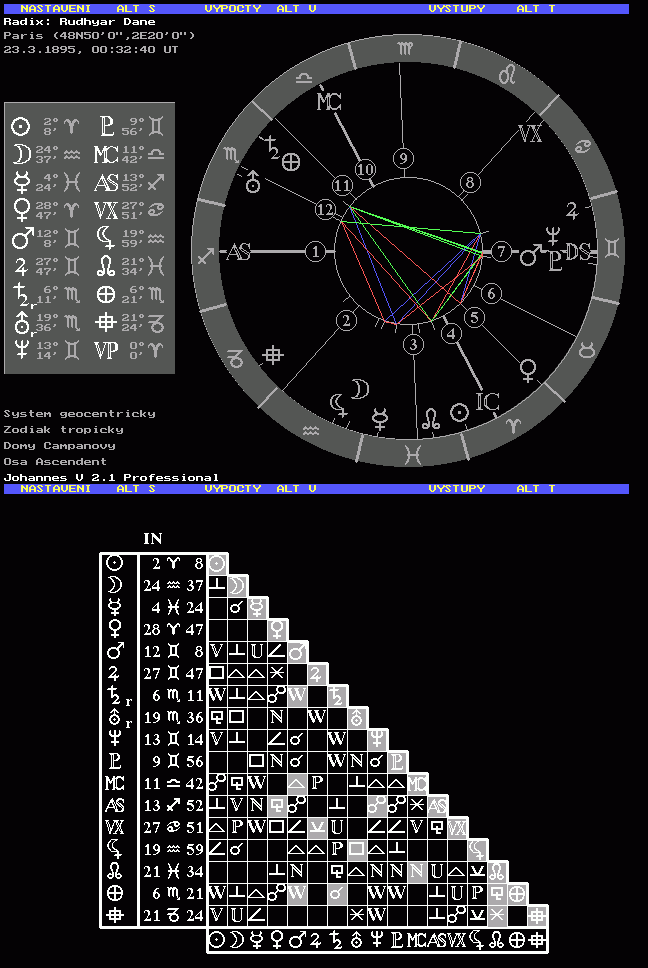Image resolution: width=648 pixels, height=968 pixels.
Task: Open the VYPOCTY menu in the top bar
Action: (233, 8)
